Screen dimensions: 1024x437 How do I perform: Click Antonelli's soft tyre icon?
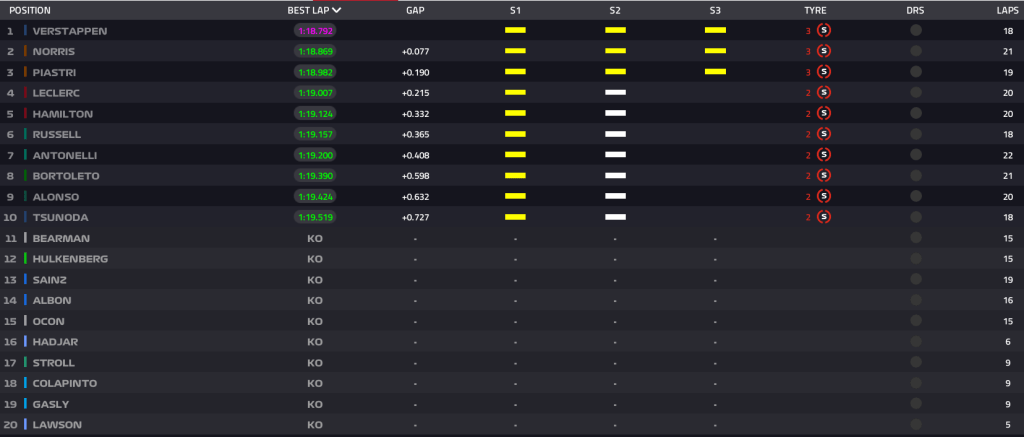tap(824, 155)
